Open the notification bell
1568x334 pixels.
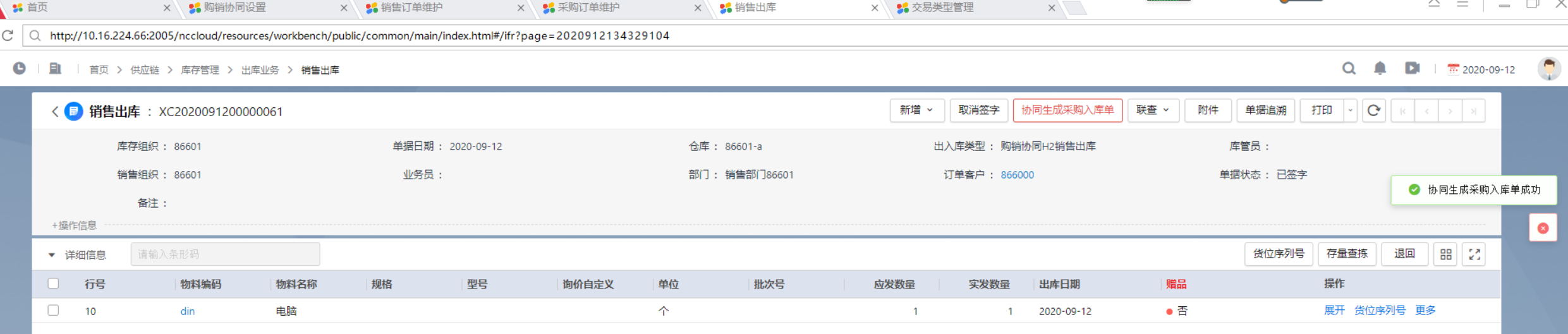point(1380,68)
